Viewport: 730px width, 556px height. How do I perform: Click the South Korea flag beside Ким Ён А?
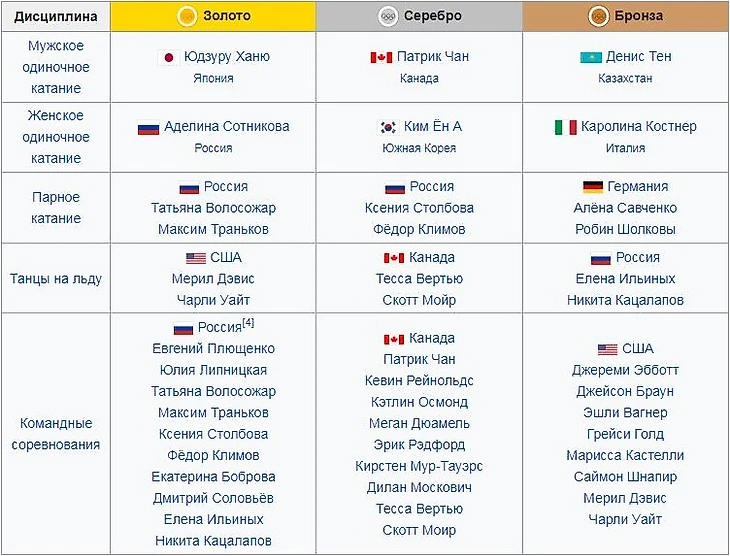coord(388,127)
